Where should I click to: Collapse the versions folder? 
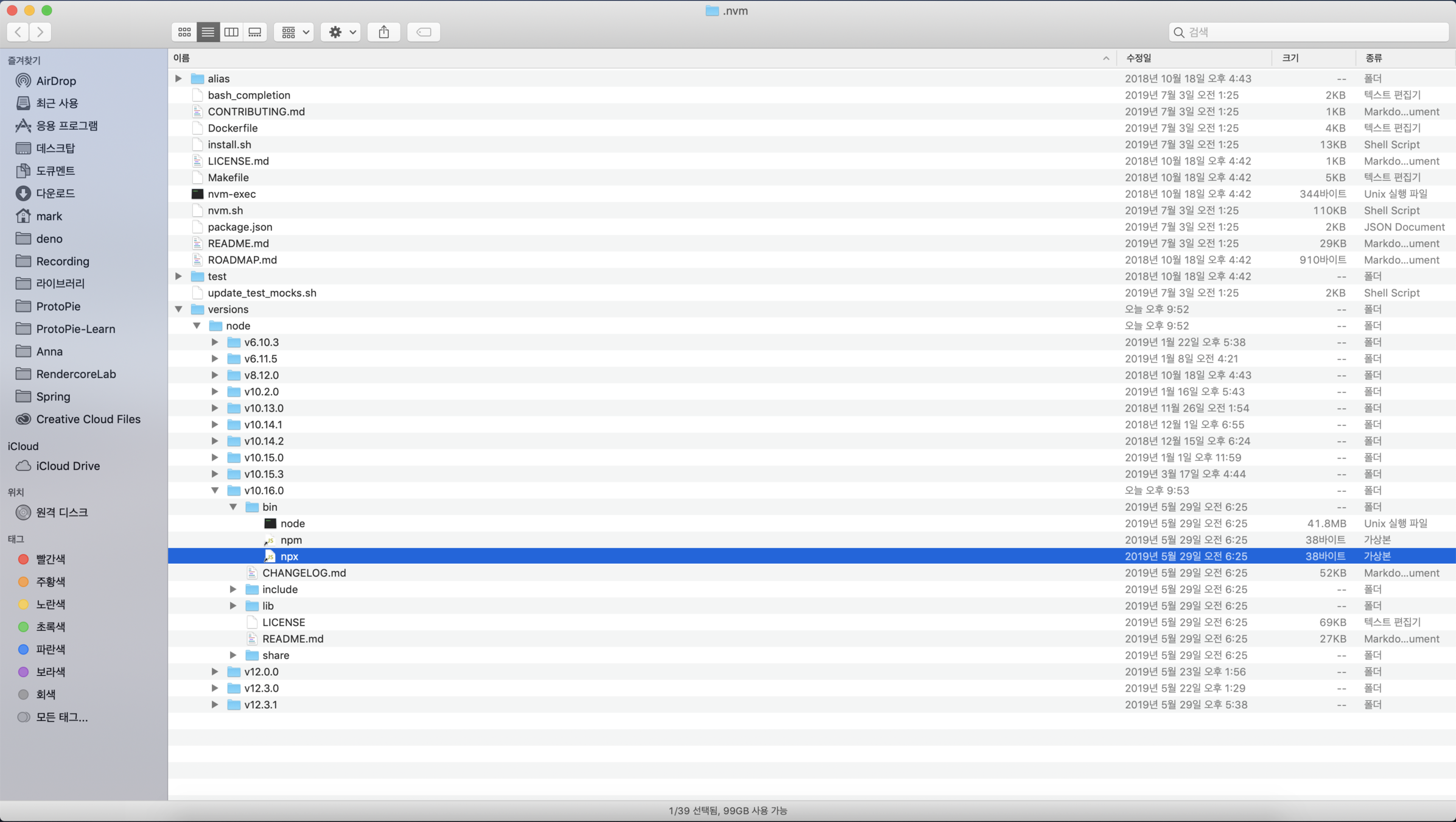click(179, 309)
